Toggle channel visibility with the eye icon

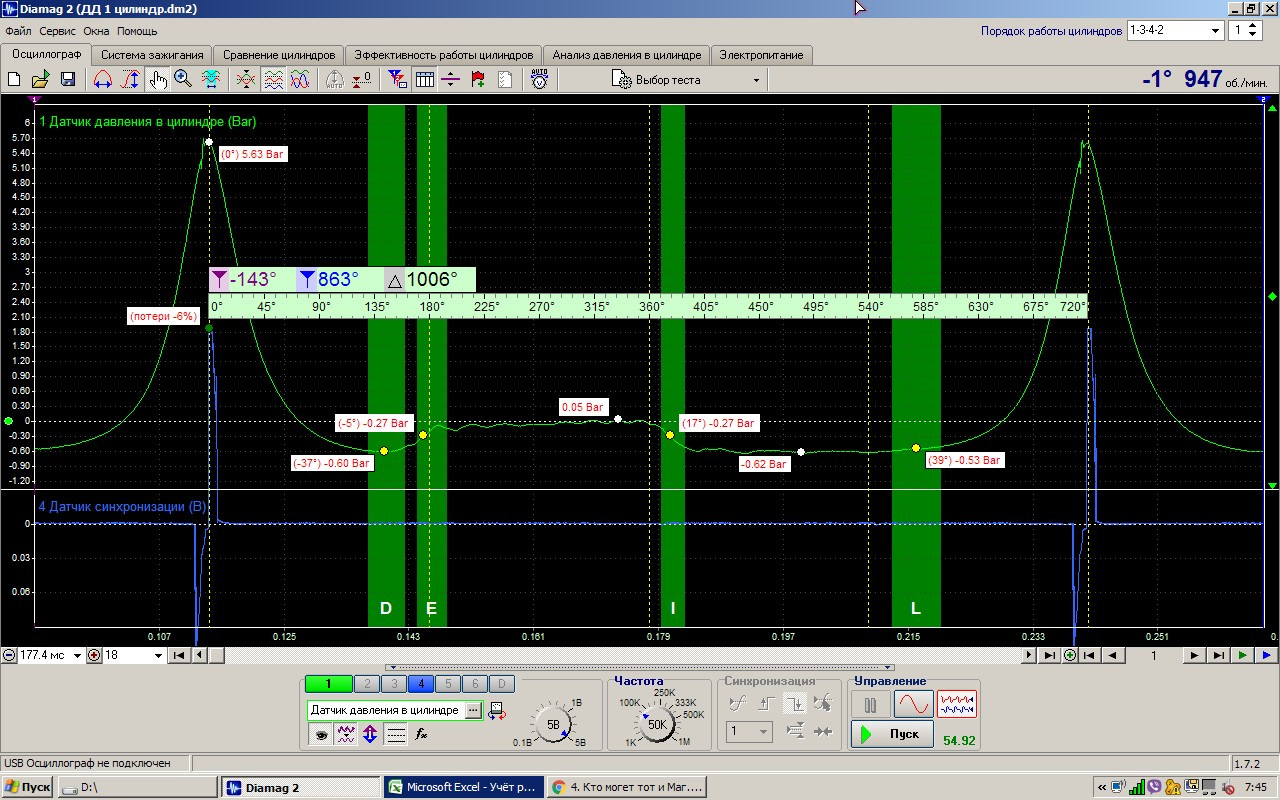(x=321, y=734)
